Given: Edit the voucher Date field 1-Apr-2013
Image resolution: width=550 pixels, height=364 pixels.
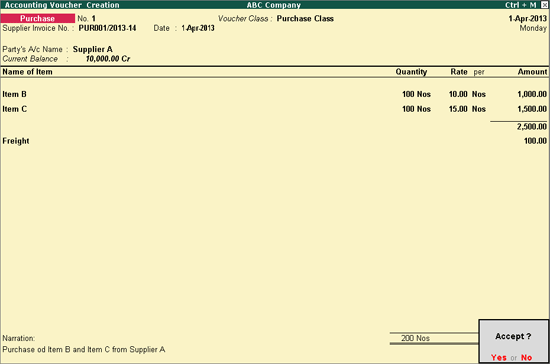Looking at the screenshot, I should 198,28.
